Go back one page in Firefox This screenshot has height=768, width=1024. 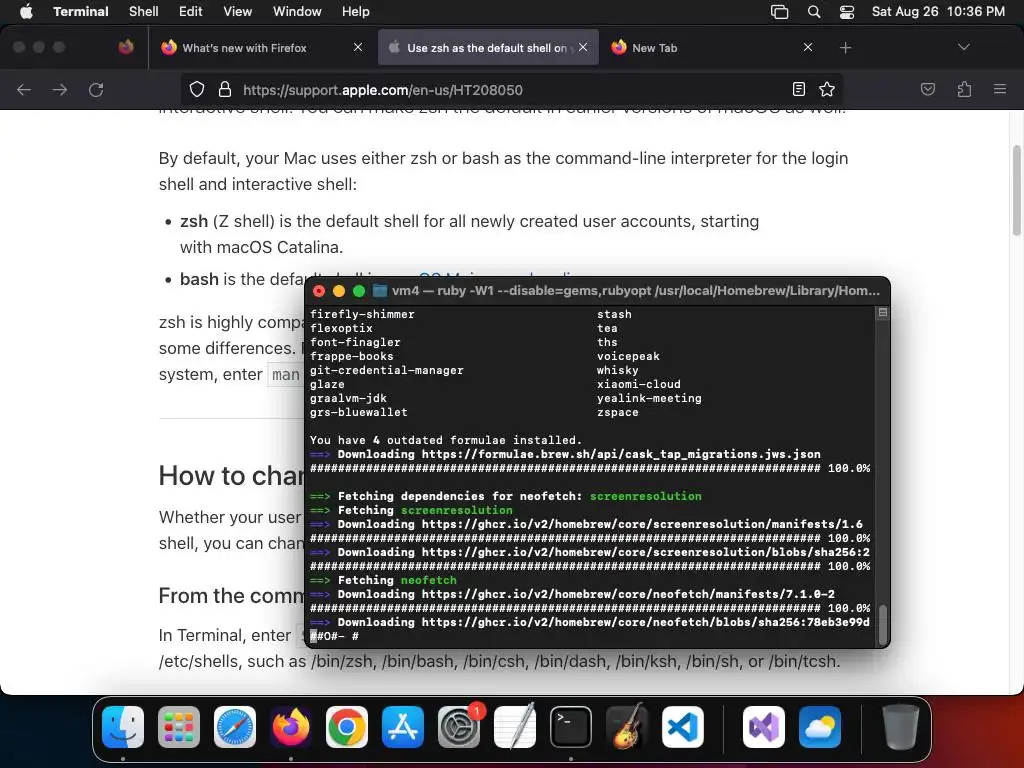point(24,89)
